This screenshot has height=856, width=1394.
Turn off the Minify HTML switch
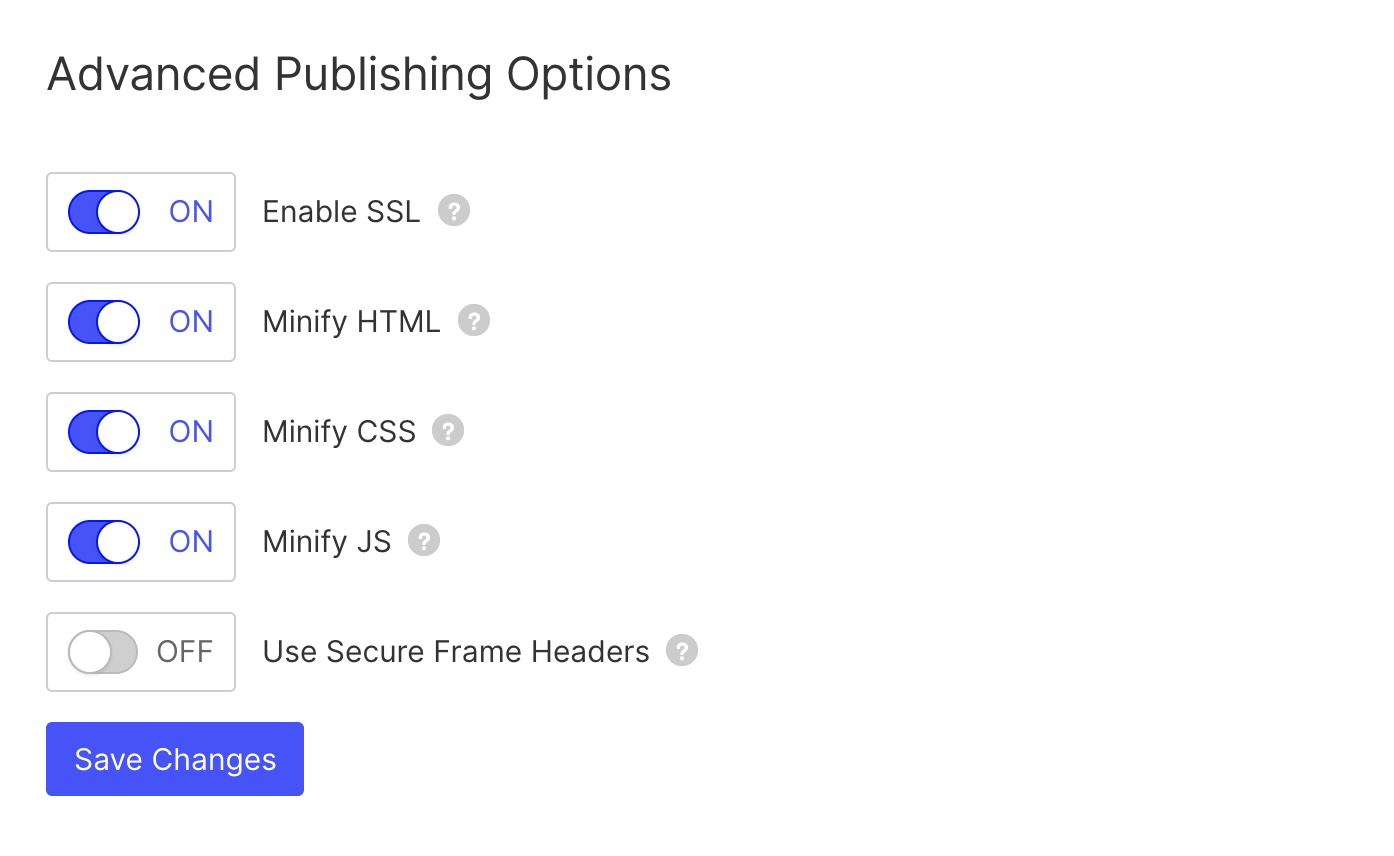click(x=103, y=322)
